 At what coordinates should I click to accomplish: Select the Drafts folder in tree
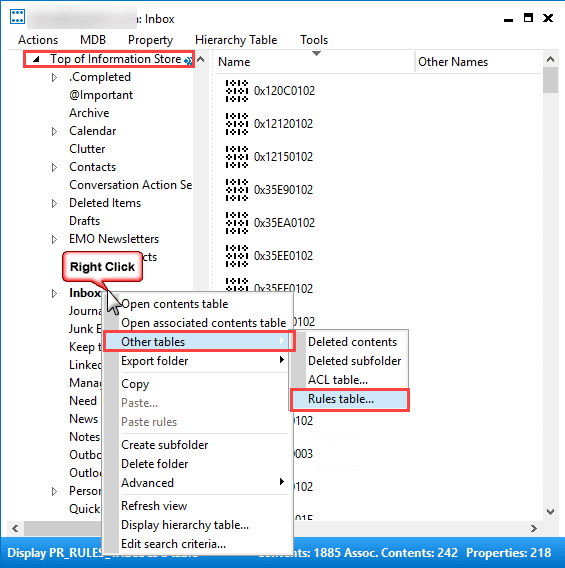(x=84, y=221)
